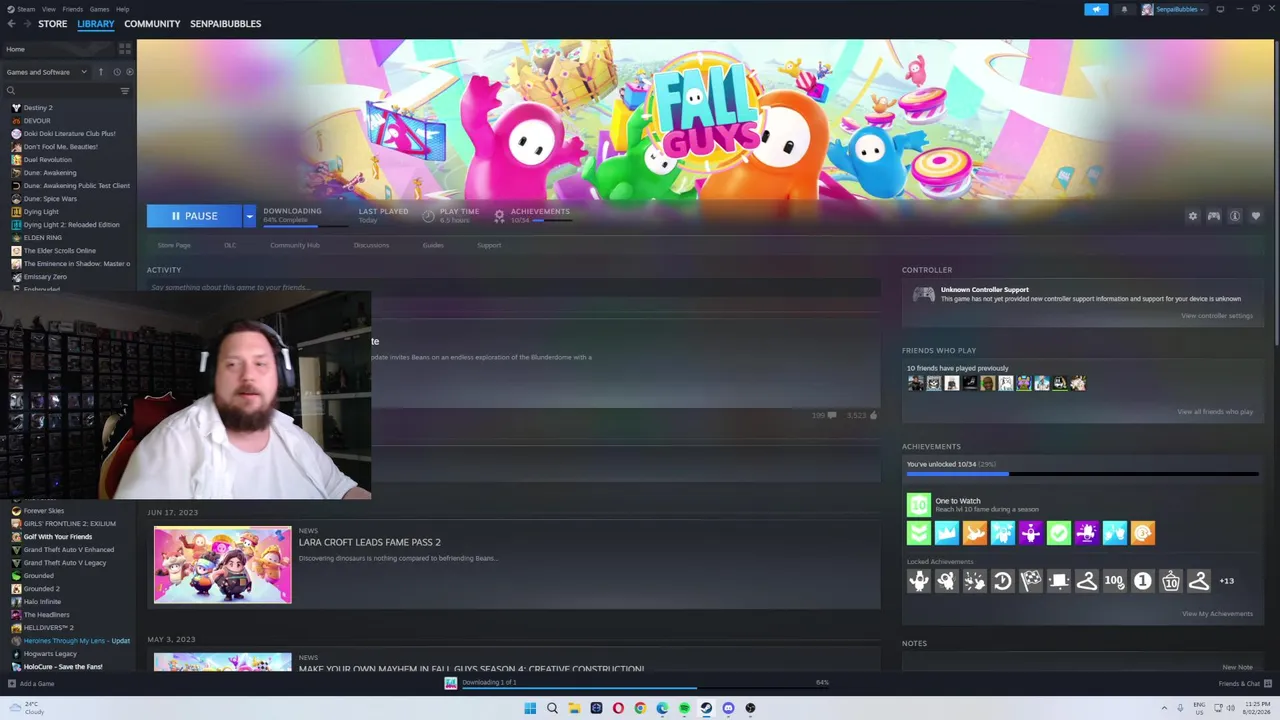Open the Windows Start button

[530, 708]
